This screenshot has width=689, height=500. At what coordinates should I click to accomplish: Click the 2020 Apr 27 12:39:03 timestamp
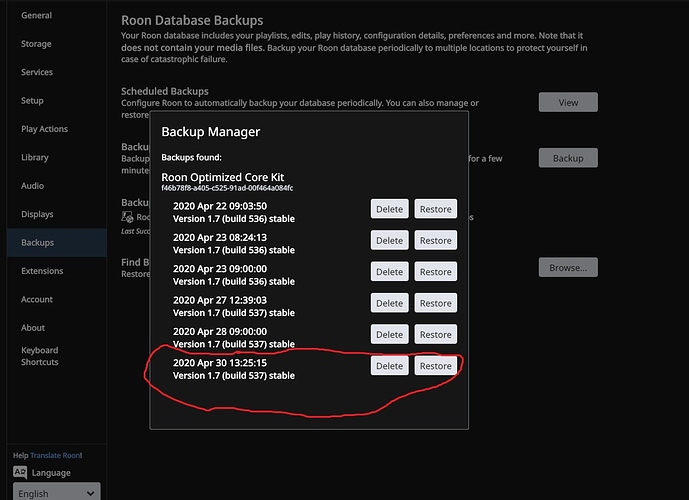(220, 300)
